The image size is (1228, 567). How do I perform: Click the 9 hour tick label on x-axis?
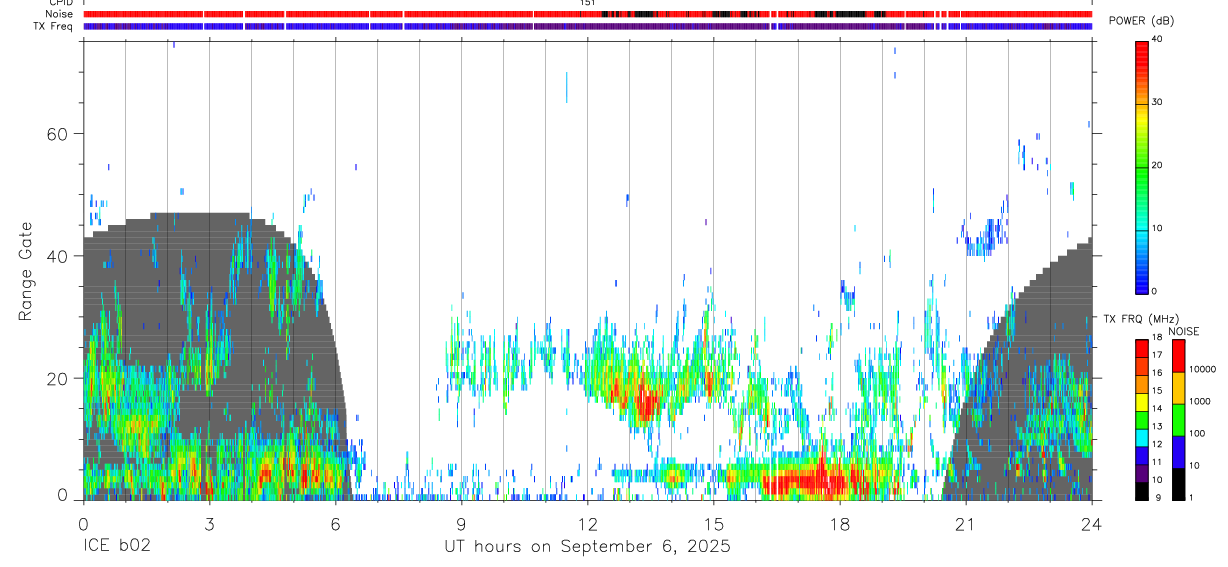point(461,524)
